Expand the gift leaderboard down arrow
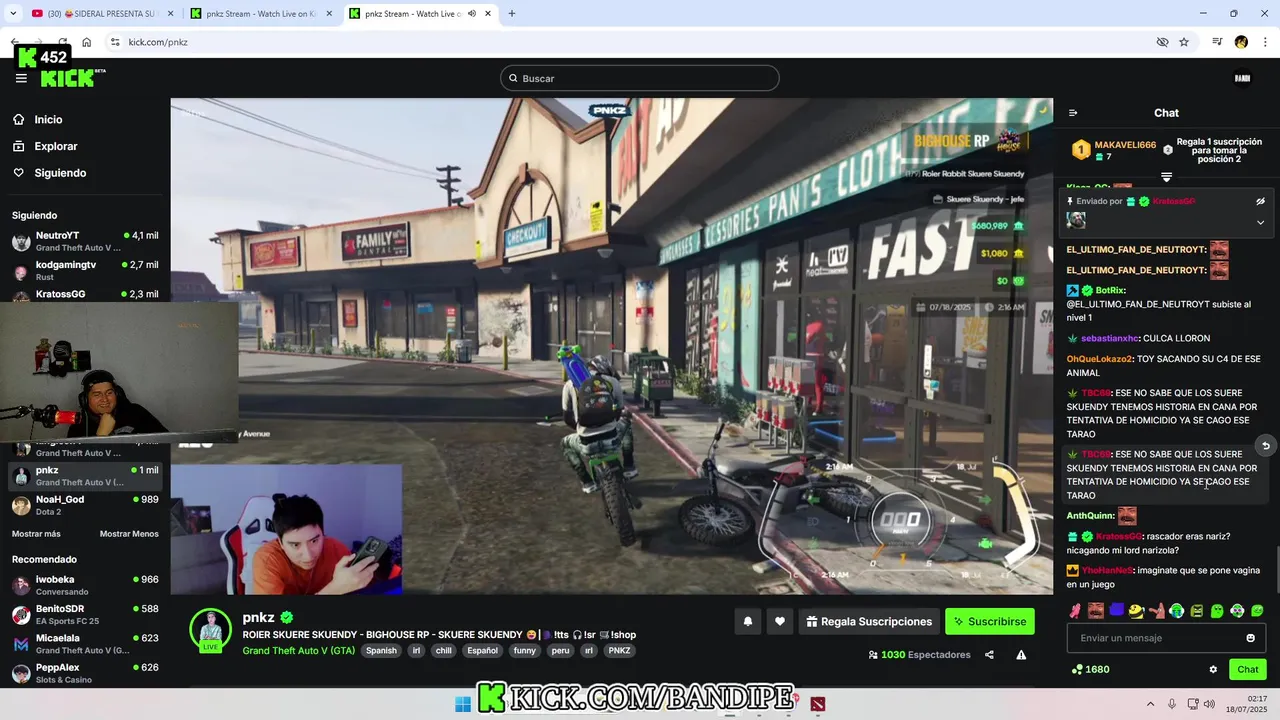 pyautogui.click(x=1166, y=177)
